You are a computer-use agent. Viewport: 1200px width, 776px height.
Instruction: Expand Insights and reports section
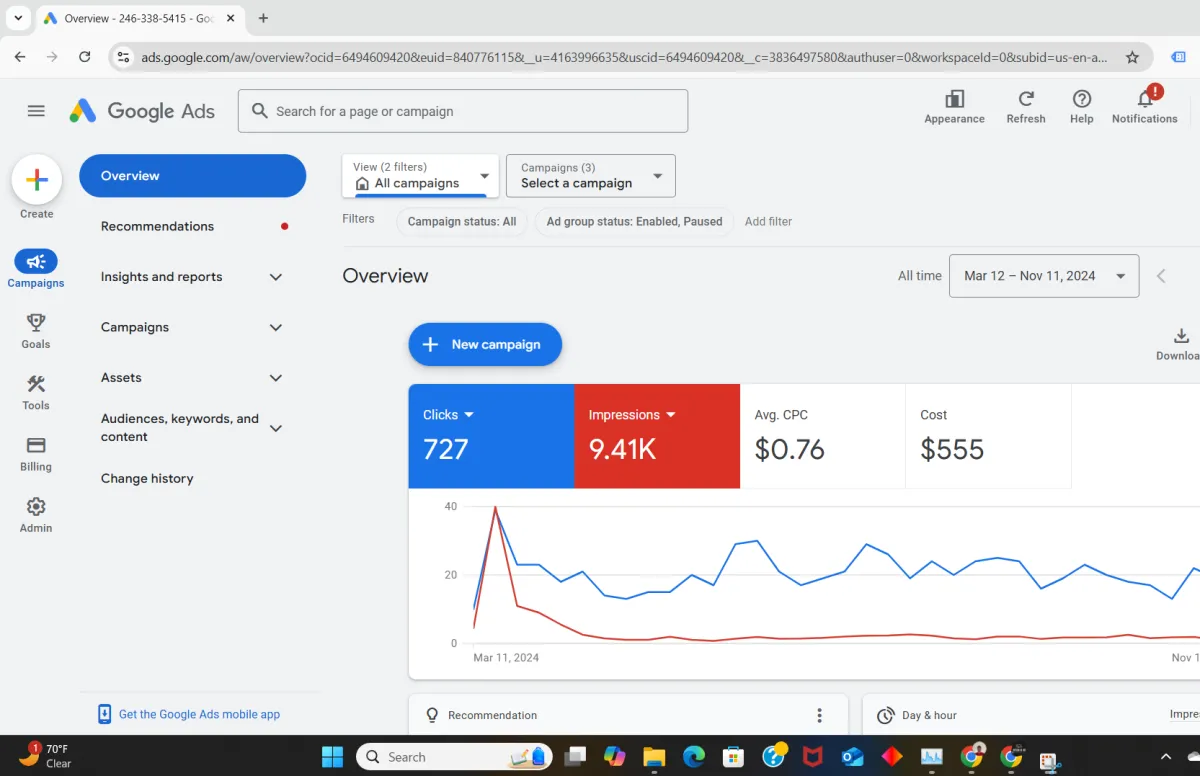276,277
